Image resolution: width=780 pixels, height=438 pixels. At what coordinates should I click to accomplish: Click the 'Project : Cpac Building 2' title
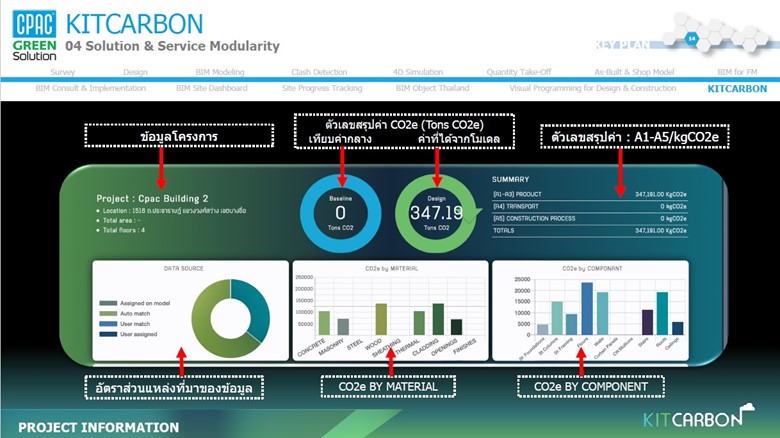click(152, 199)
